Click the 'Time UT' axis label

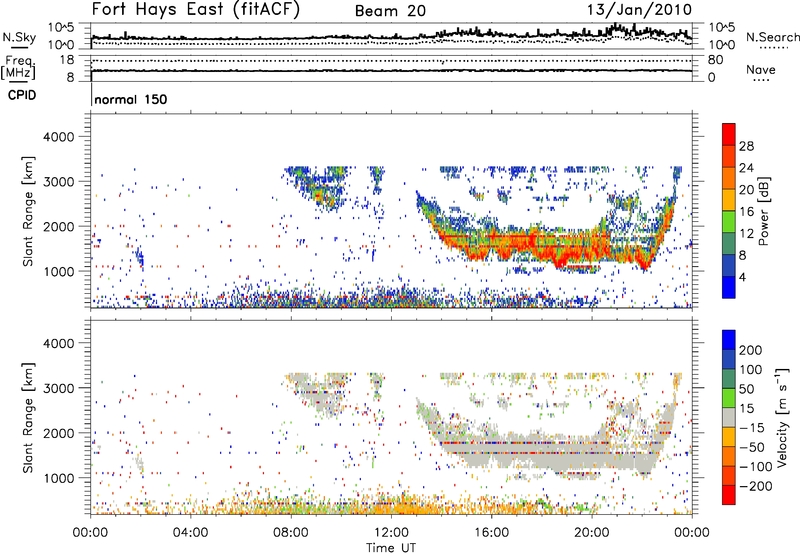[391, 548]
